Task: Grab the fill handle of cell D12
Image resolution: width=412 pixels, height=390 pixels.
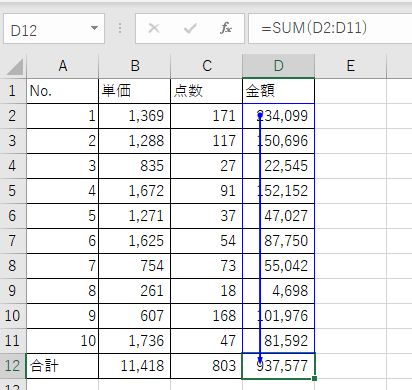Action: tap(314, 378)
